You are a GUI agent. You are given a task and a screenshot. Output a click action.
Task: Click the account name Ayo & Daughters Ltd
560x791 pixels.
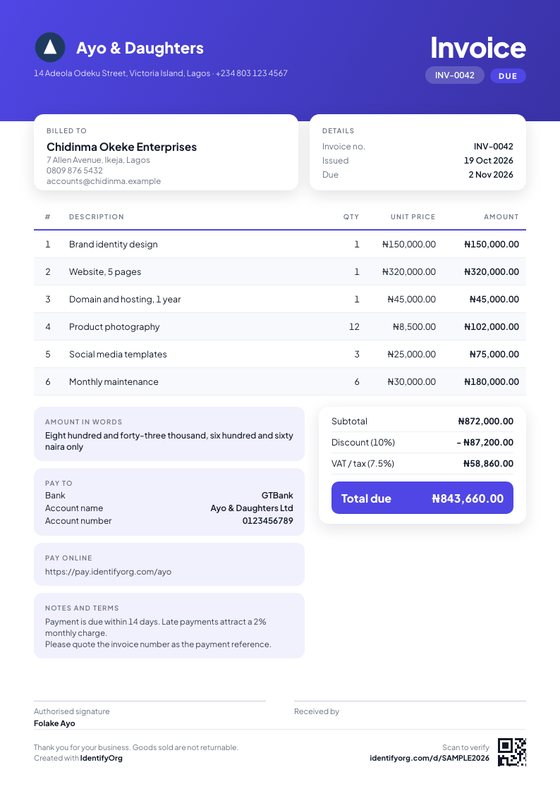[252, 508]
